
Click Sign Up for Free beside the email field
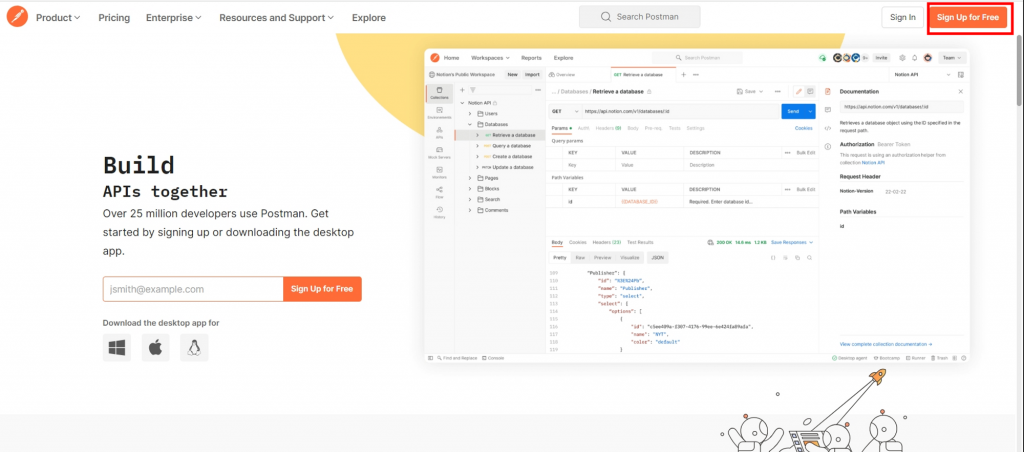[322, 289]
